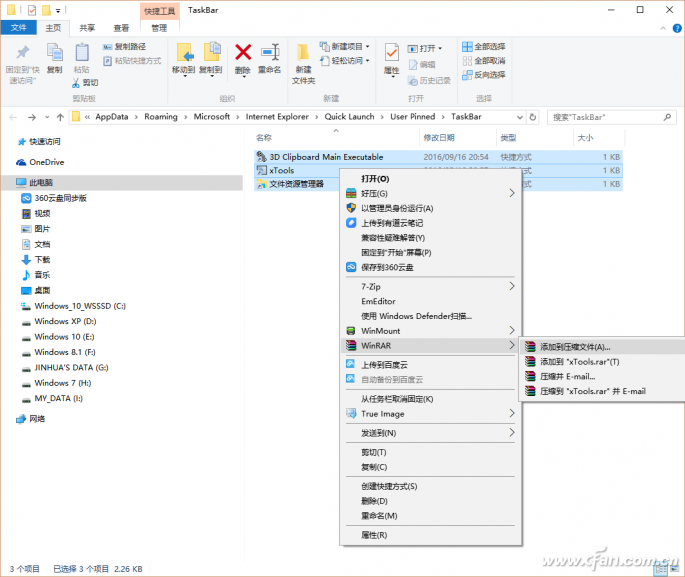Expand the True Image submenu
The width and height of the screenshot is (685, 577).
point(430,414)
